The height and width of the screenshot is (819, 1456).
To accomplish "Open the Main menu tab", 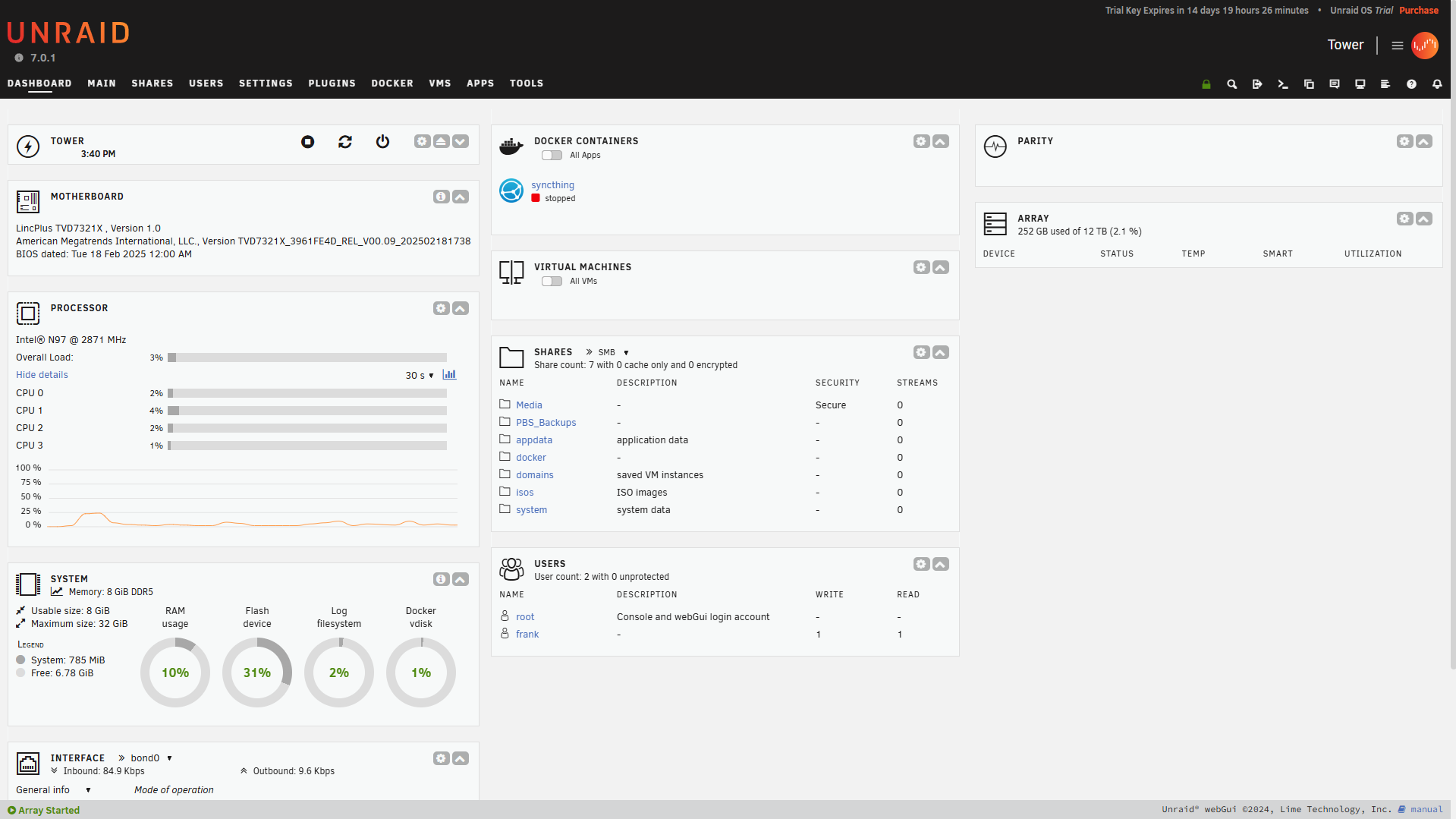I will click(102, 83).
